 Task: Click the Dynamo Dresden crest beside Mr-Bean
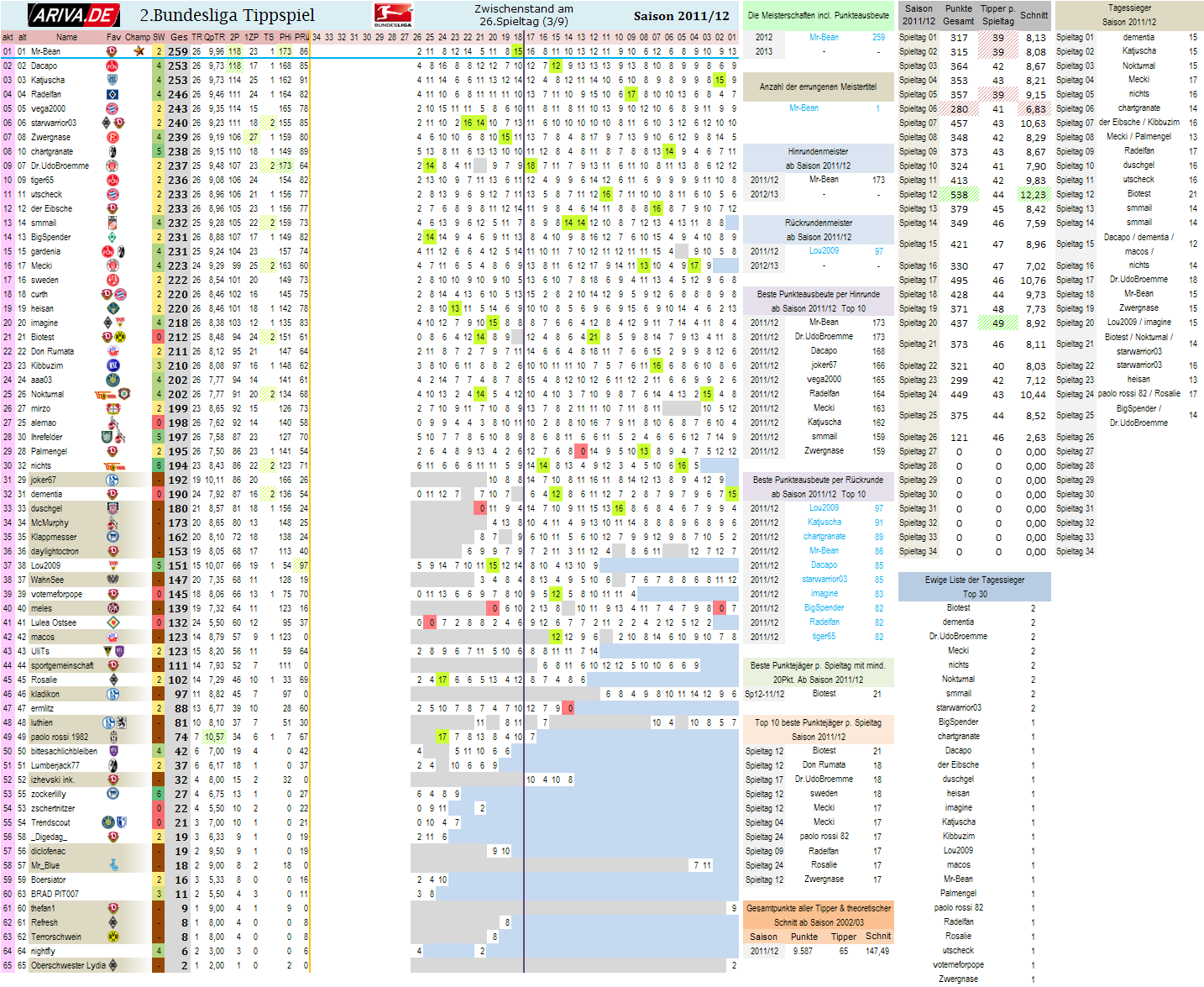point(112,51)
